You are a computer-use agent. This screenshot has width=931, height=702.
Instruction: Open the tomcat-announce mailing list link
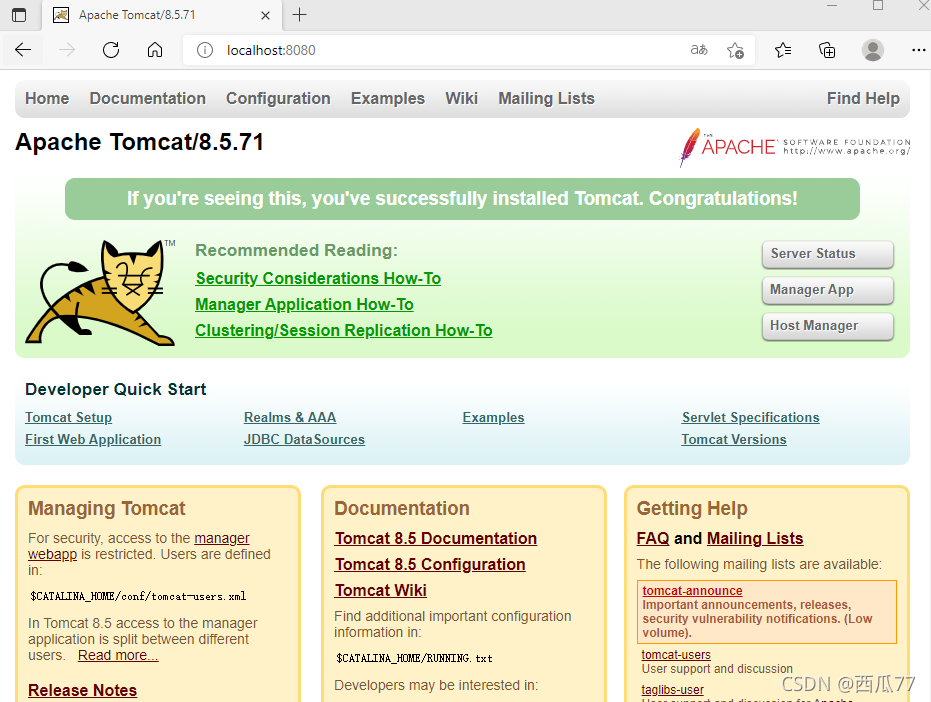tap(692, 591)
